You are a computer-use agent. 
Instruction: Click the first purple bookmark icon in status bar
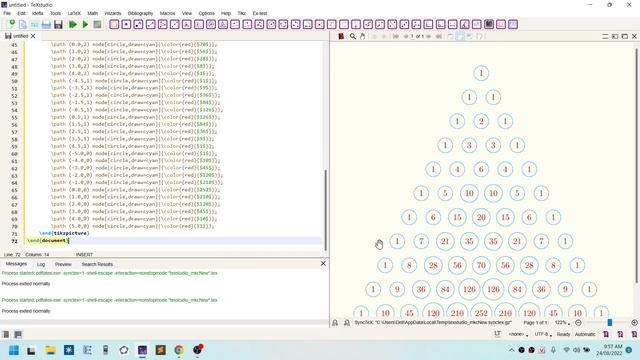[606, 334]
